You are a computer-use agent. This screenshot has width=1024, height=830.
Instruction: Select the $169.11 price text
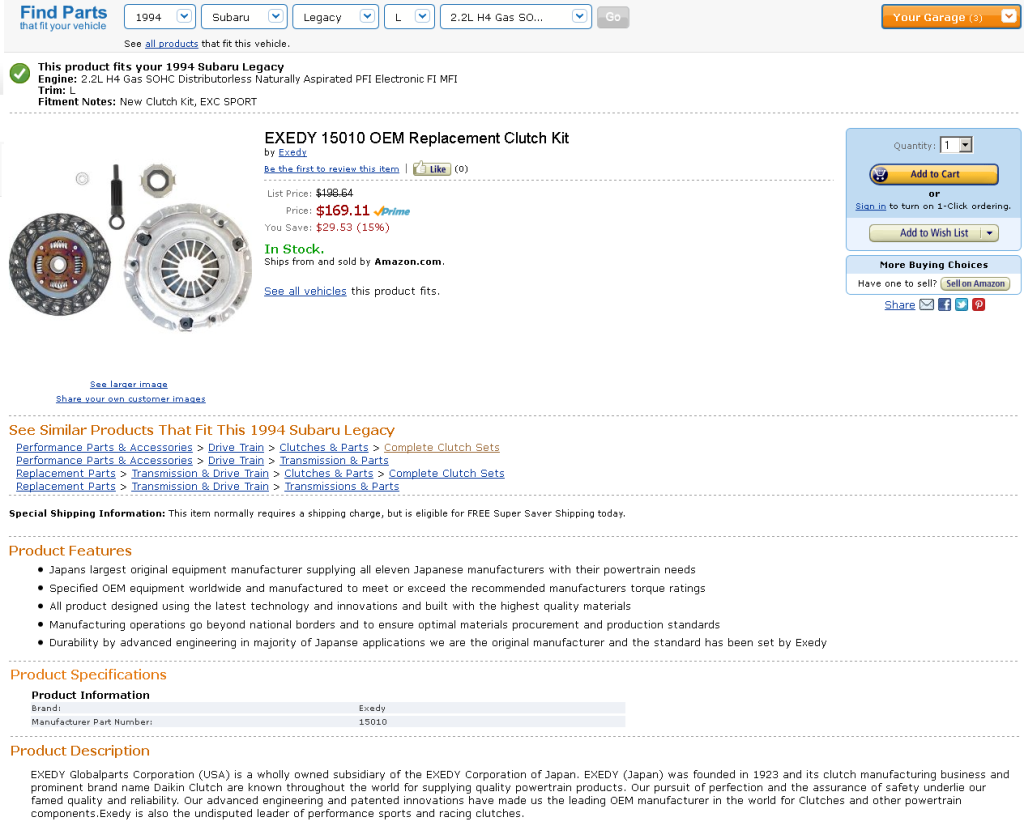[343, 211]
